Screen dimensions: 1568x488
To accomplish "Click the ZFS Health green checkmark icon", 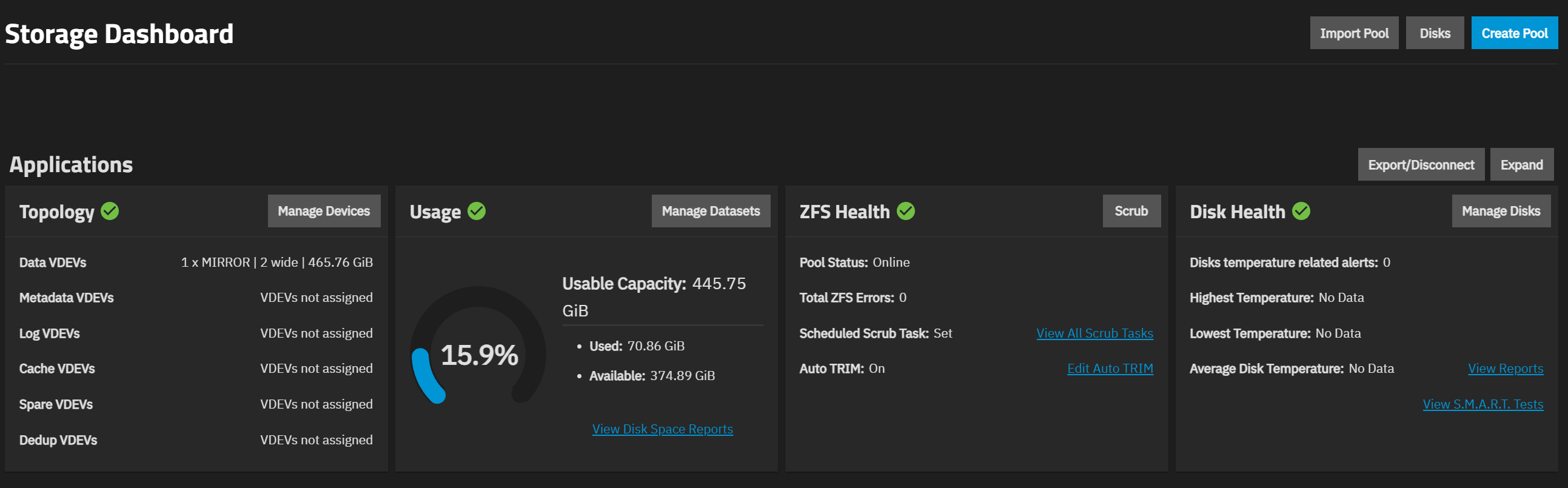I will click(906, 211).
